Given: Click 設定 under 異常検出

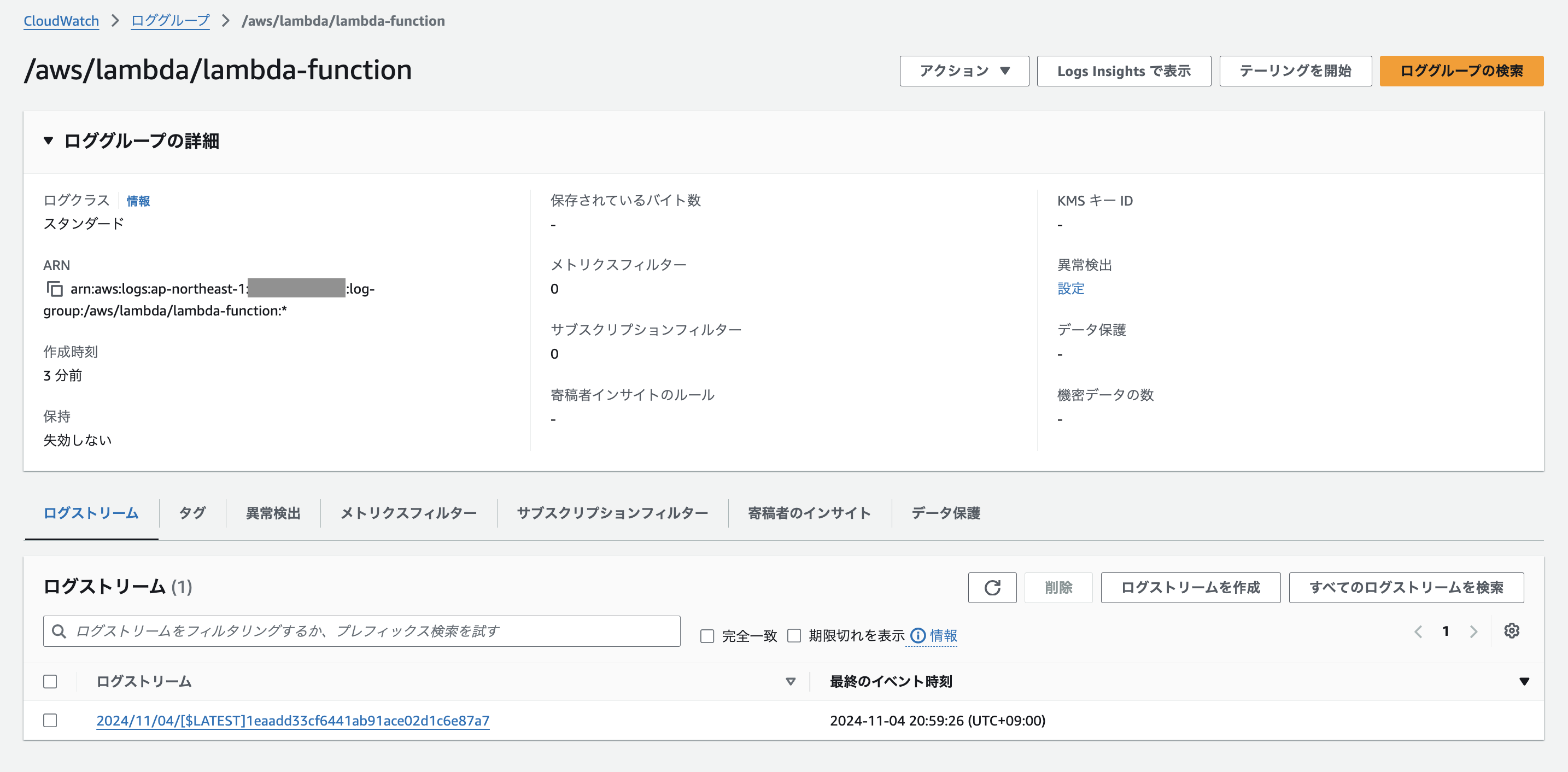Looking at the screenshot, I should (x=1070, y=289).
